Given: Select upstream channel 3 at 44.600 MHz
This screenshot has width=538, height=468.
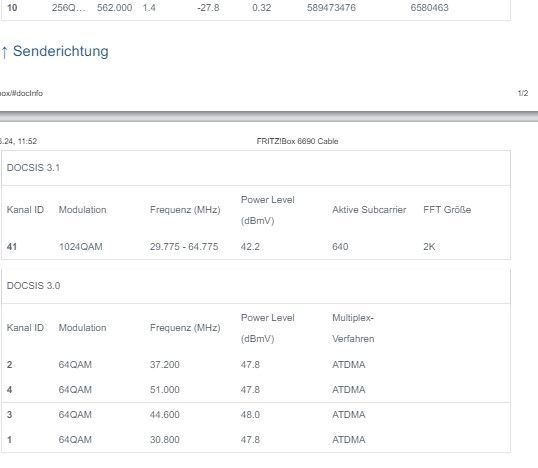Looking at the screenshot, I should click(x=256, y=415).
